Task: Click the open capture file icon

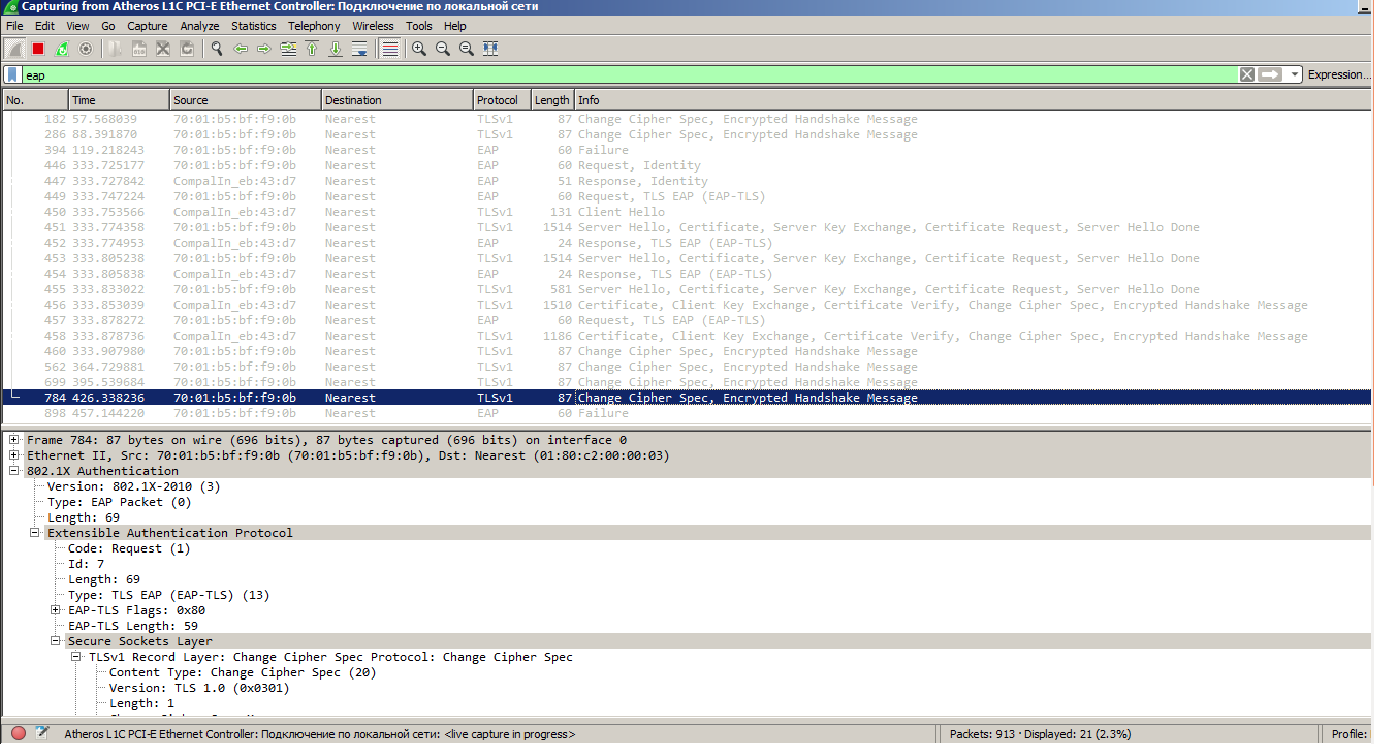Action: coord(116,48)
